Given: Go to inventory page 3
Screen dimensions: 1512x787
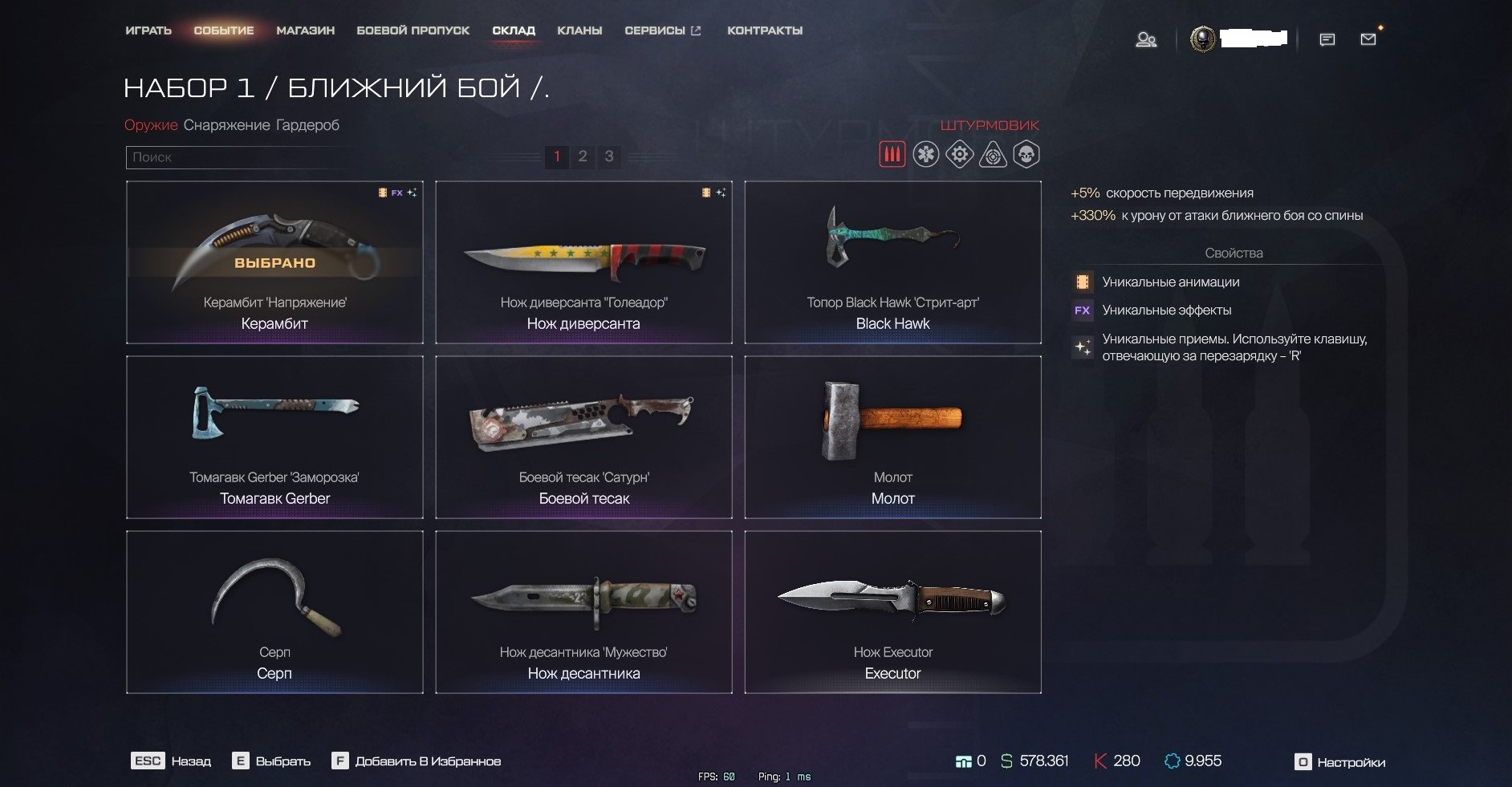Looking at the screenshot, I should (609, 156).
